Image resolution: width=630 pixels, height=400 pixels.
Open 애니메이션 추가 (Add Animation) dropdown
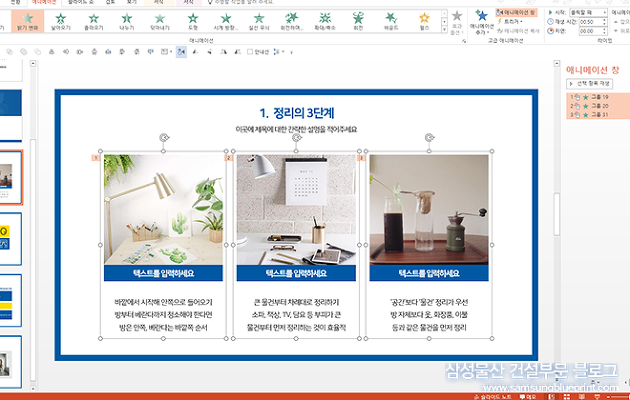click(482, 22)
